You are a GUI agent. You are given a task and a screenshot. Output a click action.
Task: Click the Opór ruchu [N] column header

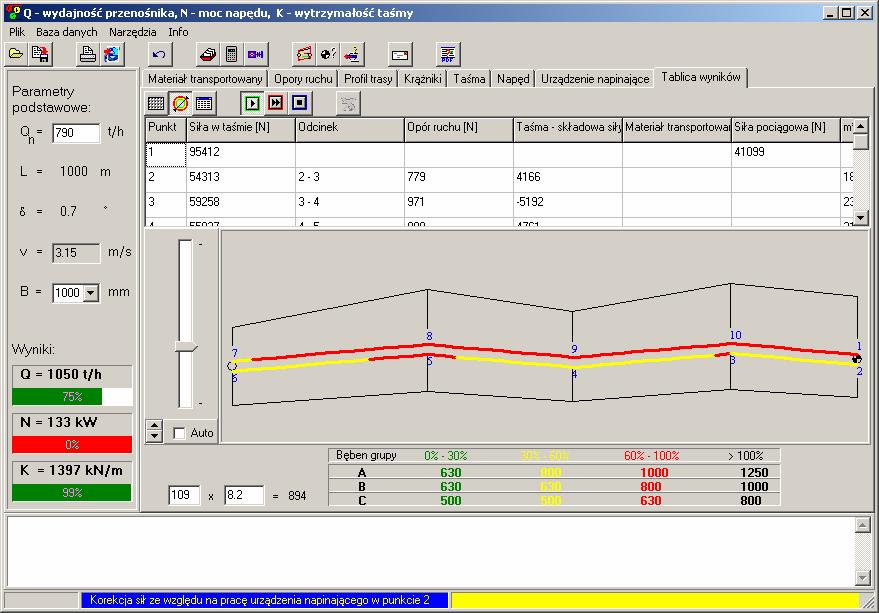pos(459,128)
